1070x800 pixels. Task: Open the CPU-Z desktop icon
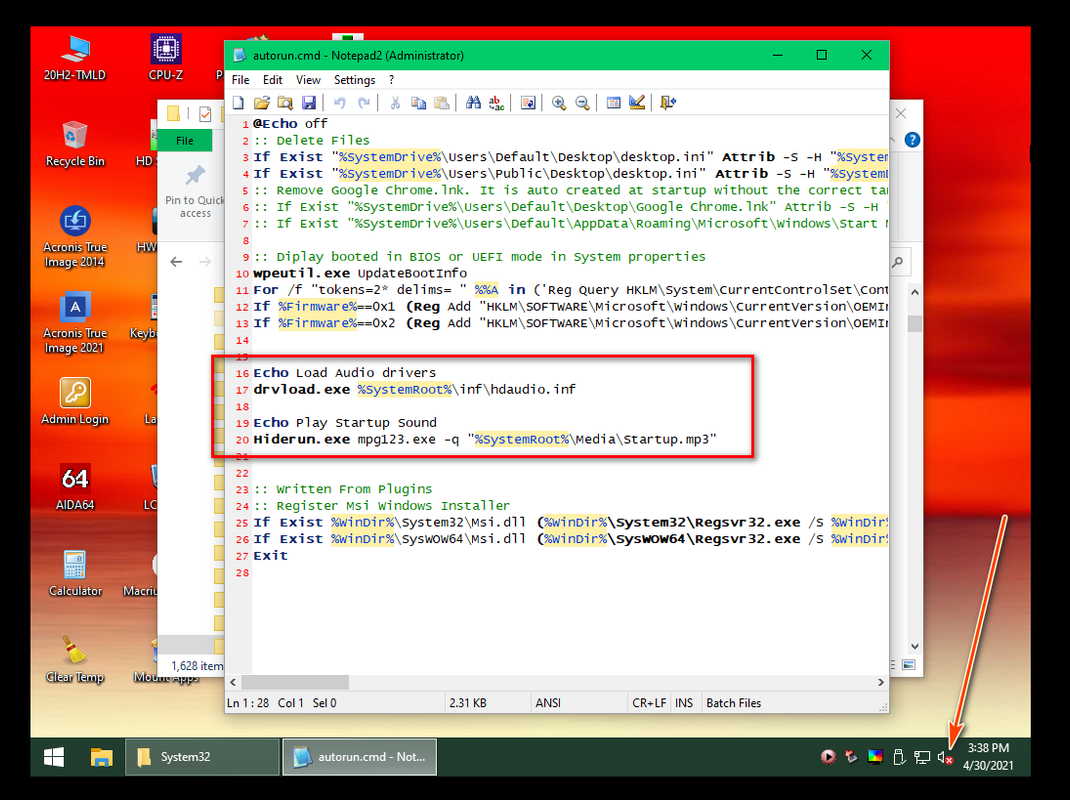pyautogui.click(x=166, y=57)
